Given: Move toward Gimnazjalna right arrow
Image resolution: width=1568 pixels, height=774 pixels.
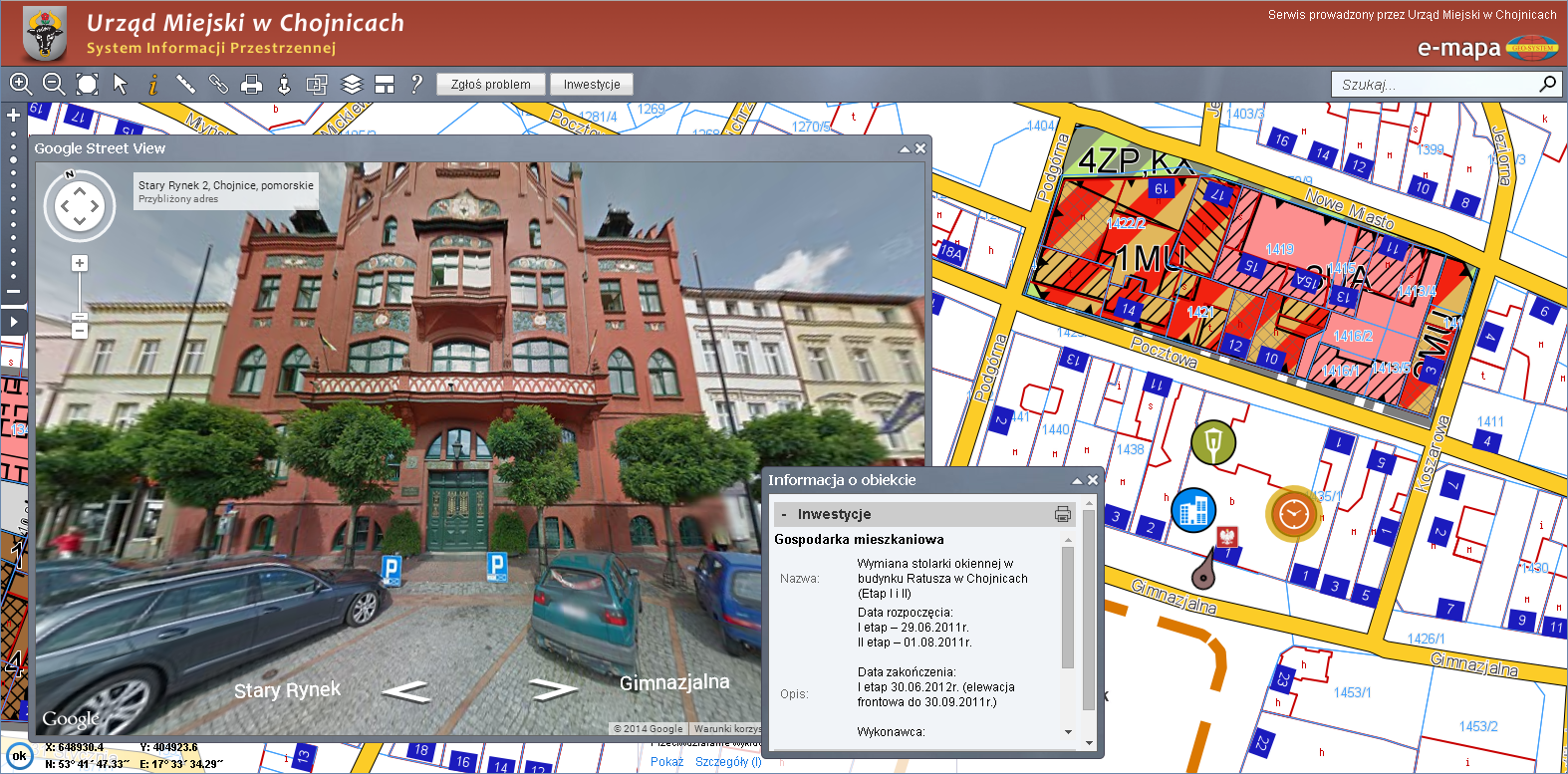Looking at the screenshot, I should tap(554, 688).
